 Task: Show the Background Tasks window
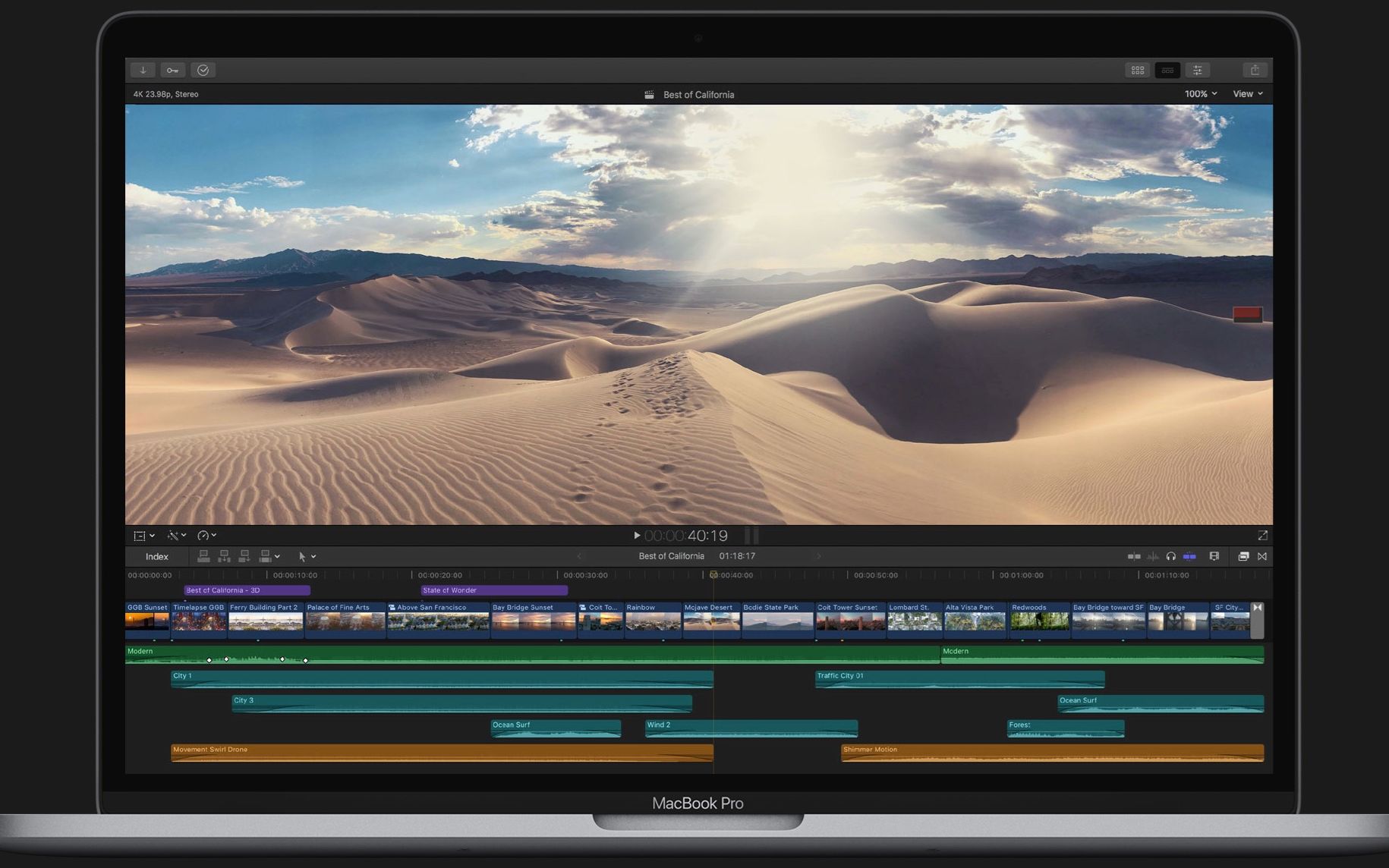203,70
